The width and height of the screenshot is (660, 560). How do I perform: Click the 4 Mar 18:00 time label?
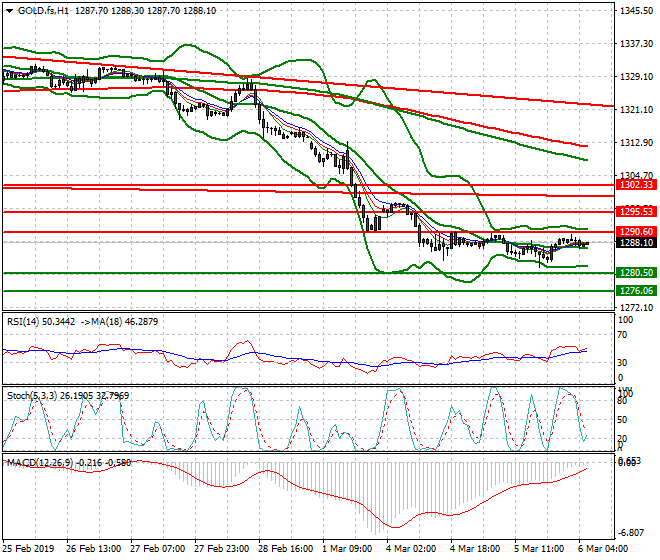tap(475, 549)
